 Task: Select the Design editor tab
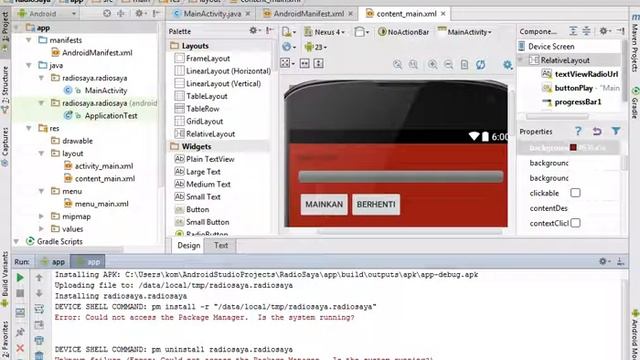pos(189,245)
